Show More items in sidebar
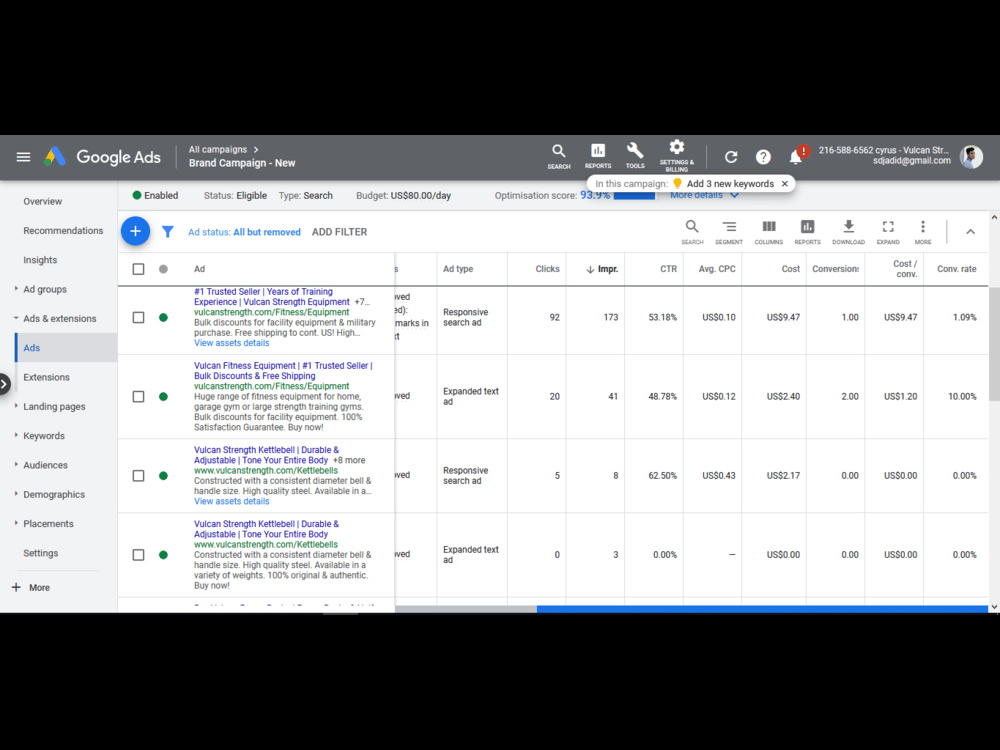1000x750 pixels. (x=31, y=587)
